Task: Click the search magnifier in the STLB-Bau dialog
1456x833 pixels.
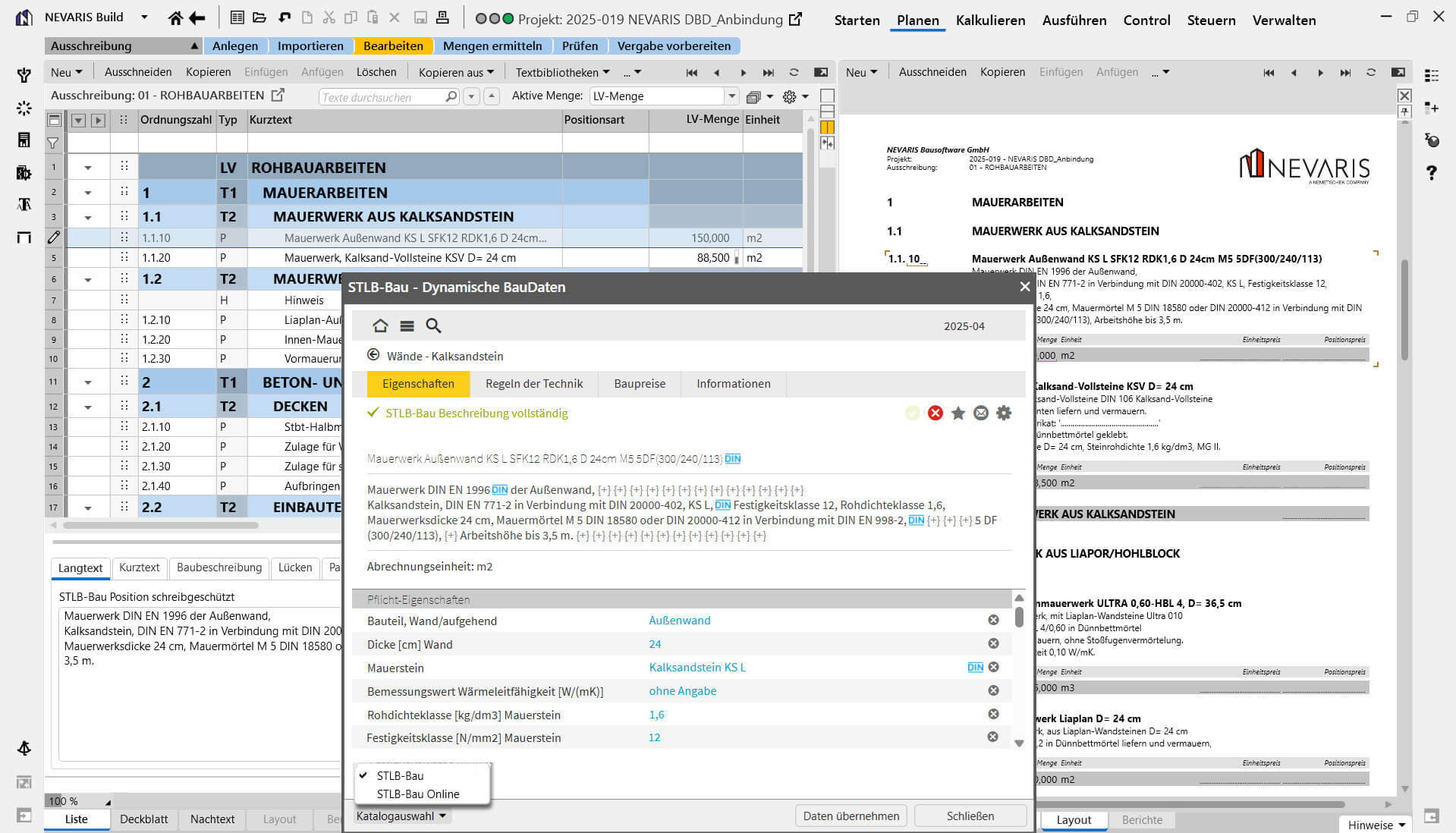Action: point(433,325)
